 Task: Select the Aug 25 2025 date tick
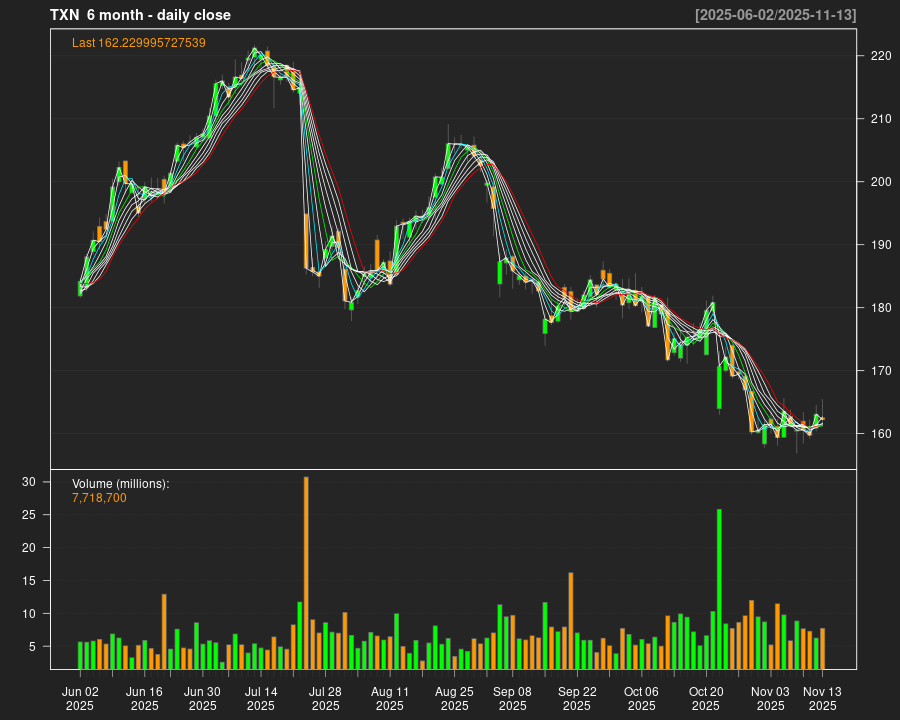coord(455,698)
